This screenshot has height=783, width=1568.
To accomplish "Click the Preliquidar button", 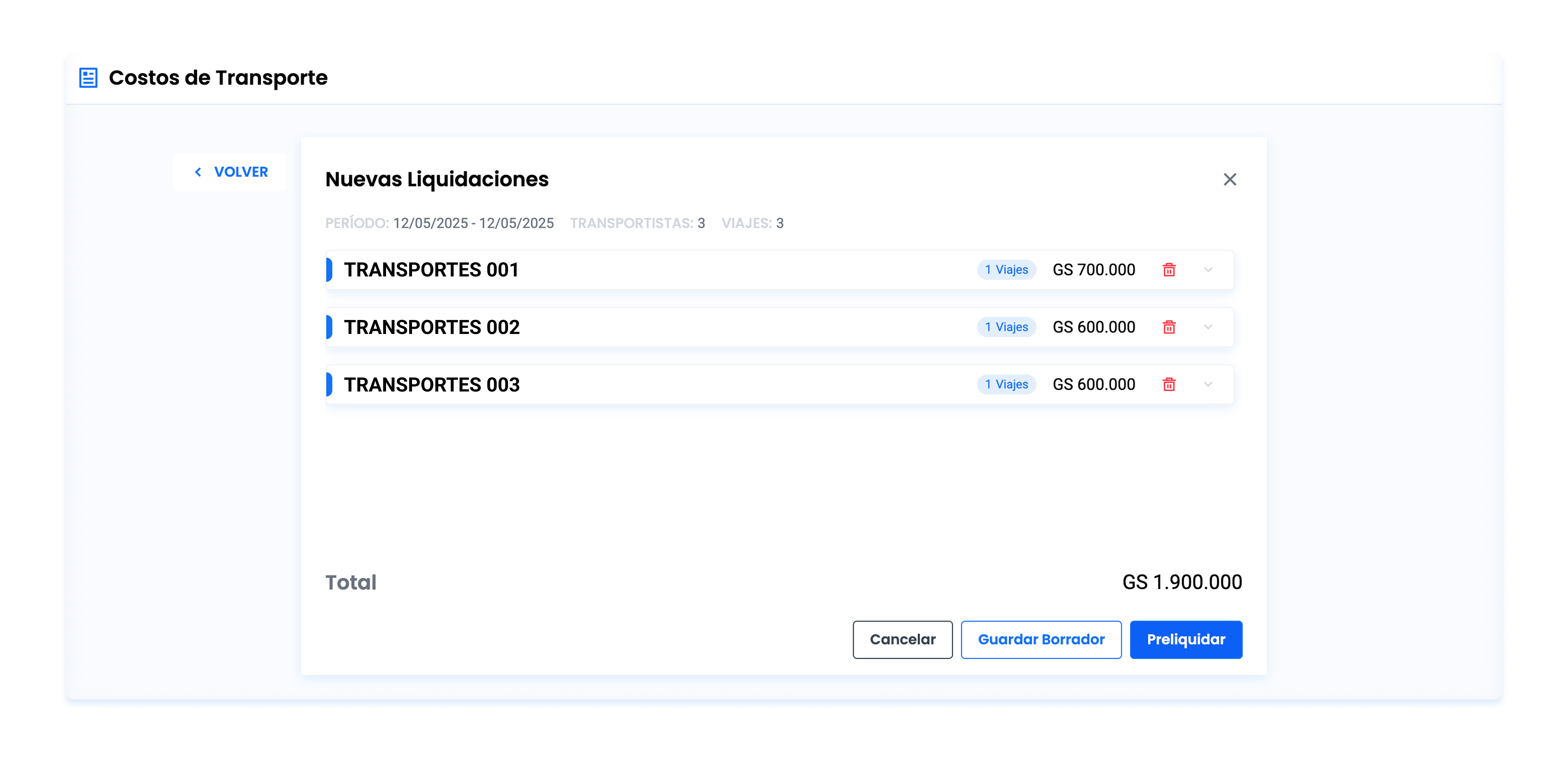I will pyautogui.click(x=1186, y=640).
